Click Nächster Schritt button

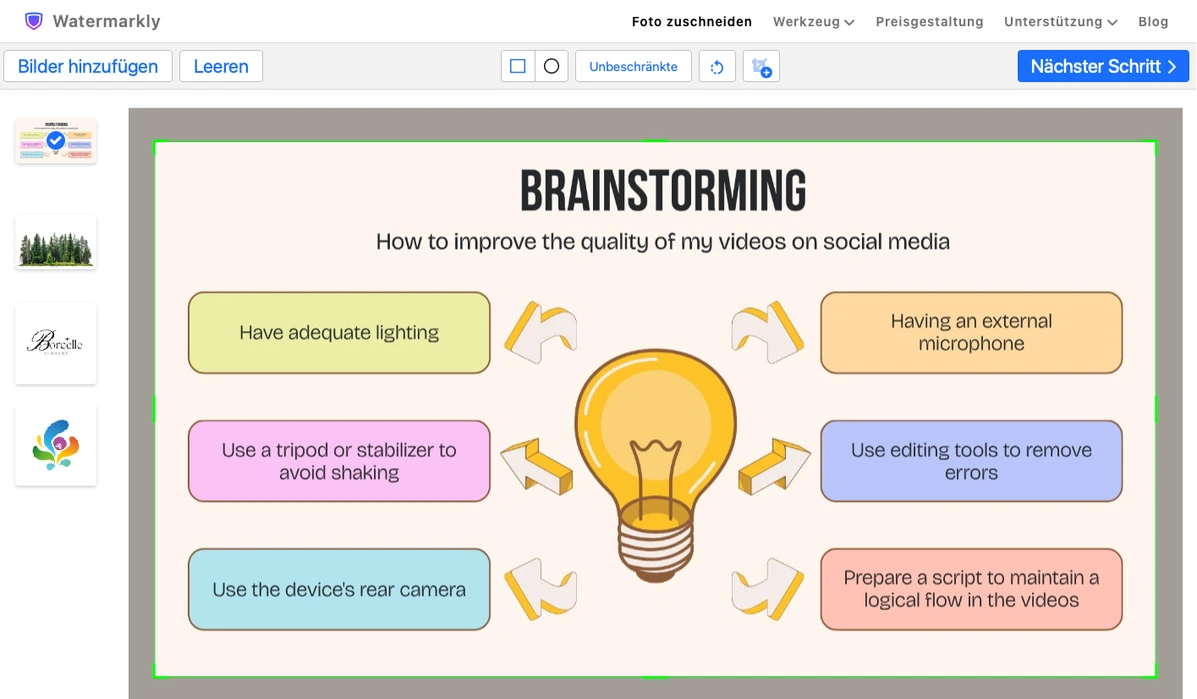1103,66
